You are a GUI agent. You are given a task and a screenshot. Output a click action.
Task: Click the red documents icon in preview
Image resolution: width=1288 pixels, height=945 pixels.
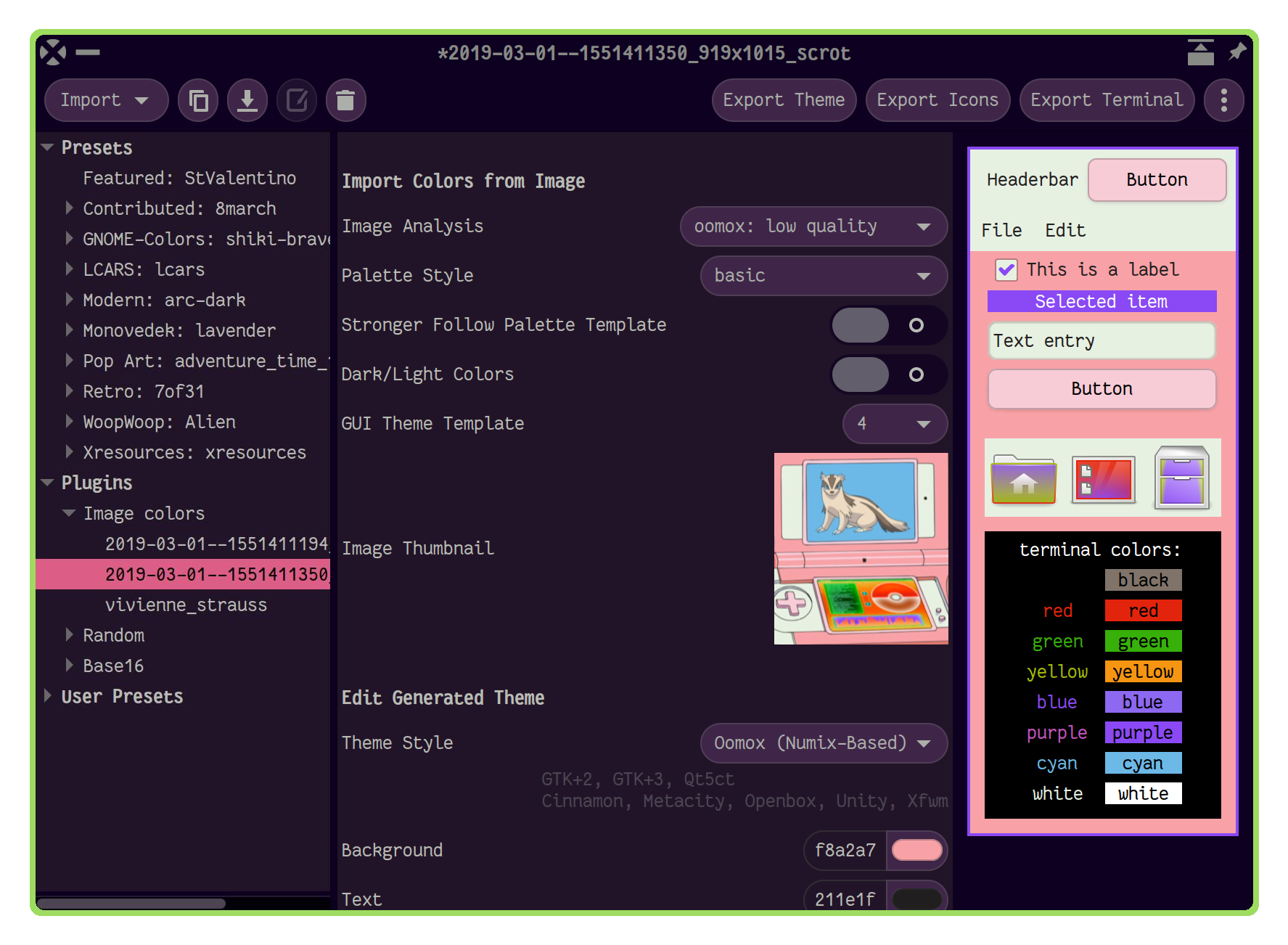point(1103,479)
